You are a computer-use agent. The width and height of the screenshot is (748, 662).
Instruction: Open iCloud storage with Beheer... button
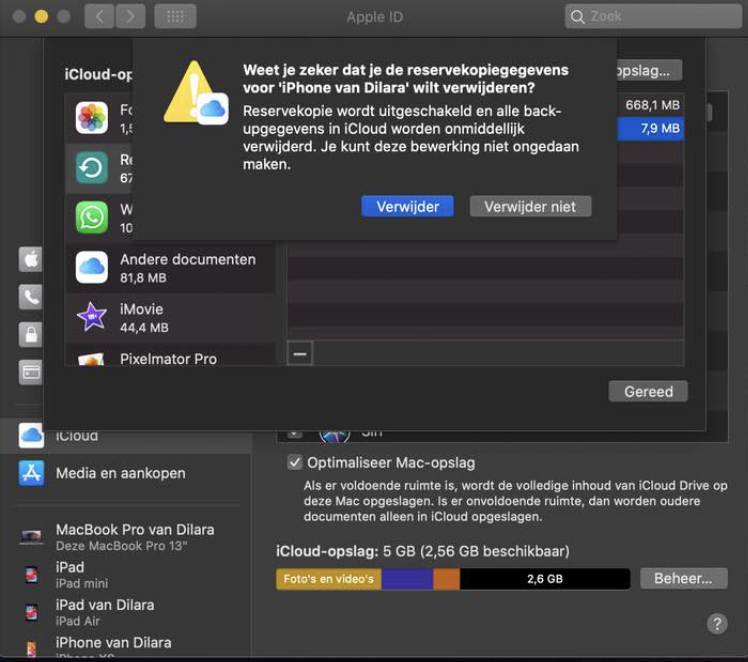point(683,579)
